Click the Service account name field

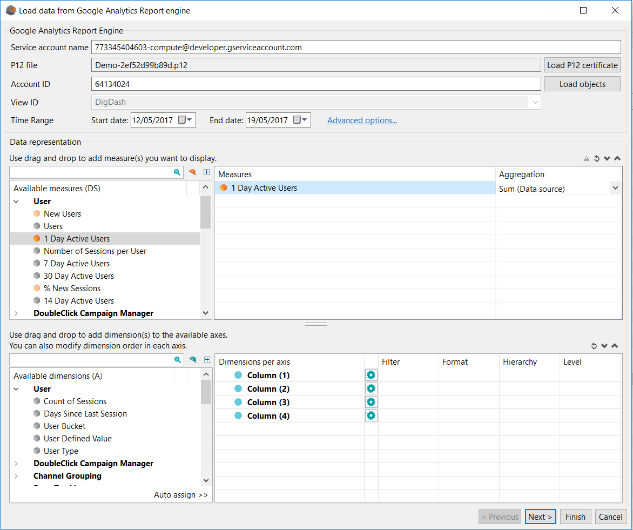356,47
